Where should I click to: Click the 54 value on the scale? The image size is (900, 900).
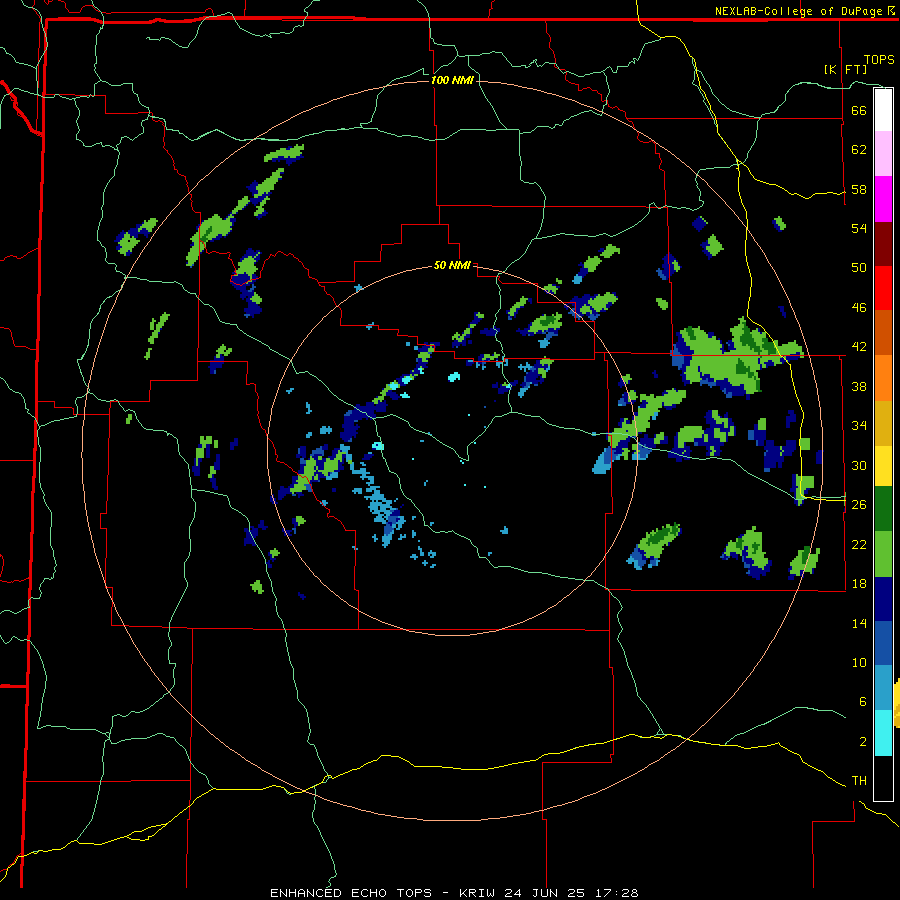coord(859,228)
